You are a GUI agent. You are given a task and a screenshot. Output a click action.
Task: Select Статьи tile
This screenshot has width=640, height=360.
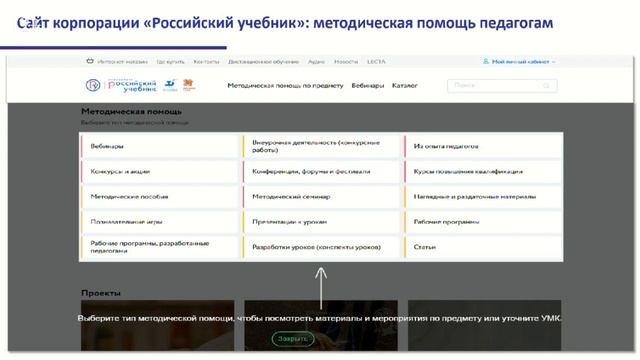pyautogui.click(x=483, y=247)
